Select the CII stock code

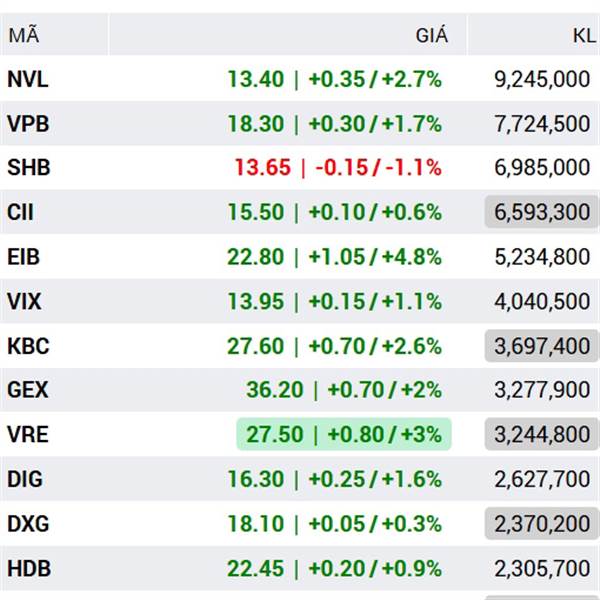click(20, 212)
